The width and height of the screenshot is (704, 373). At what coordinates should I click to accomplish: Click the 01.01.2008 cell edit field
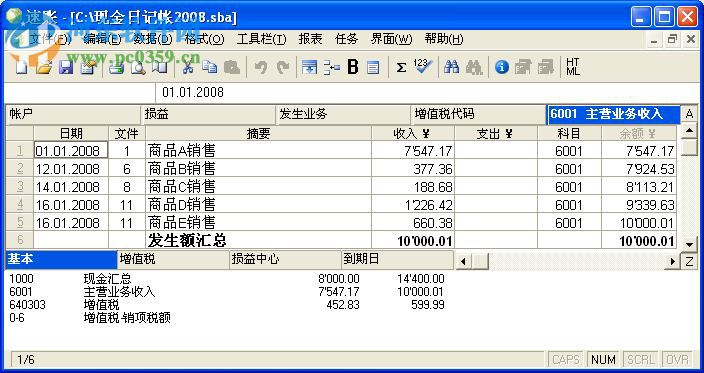pos(427,93)
